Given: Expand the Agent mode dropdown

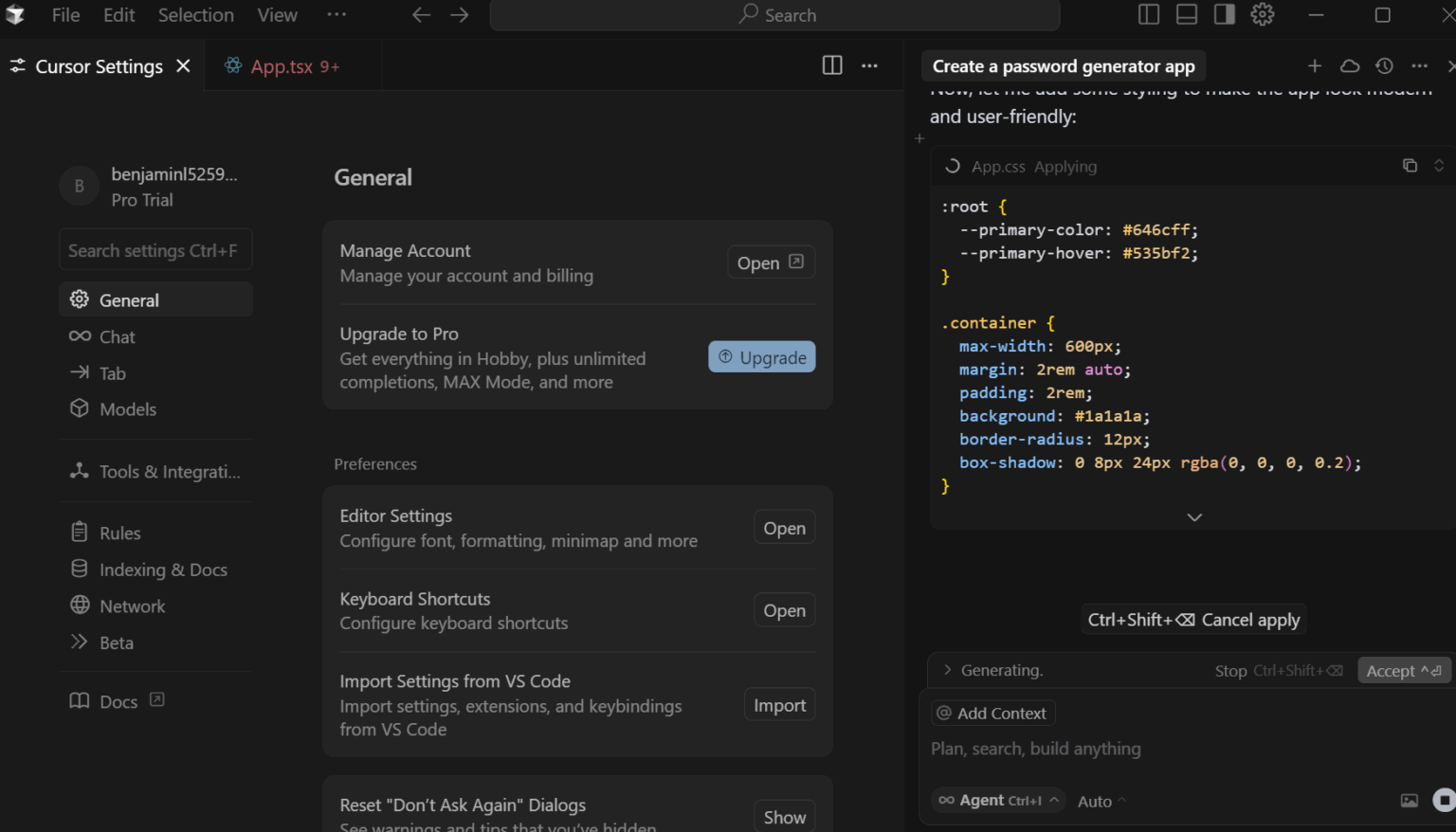Looking at the screenshot, I should tap(998, 801).
